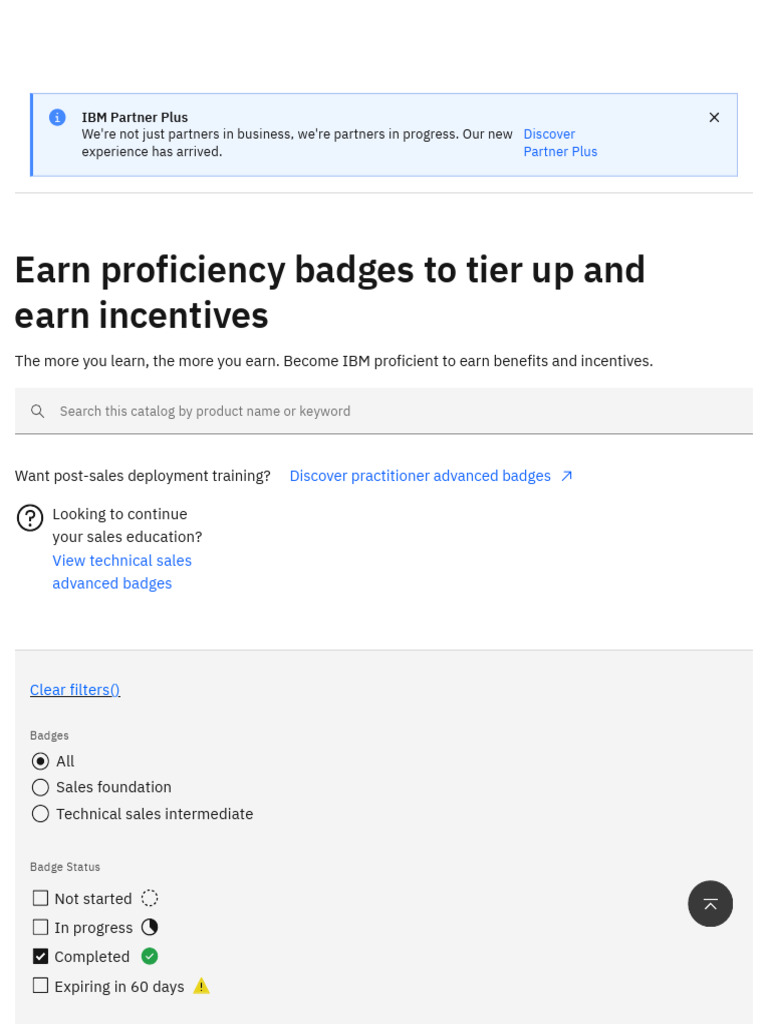Click the yellow expiring warning icon

(201, 986)
